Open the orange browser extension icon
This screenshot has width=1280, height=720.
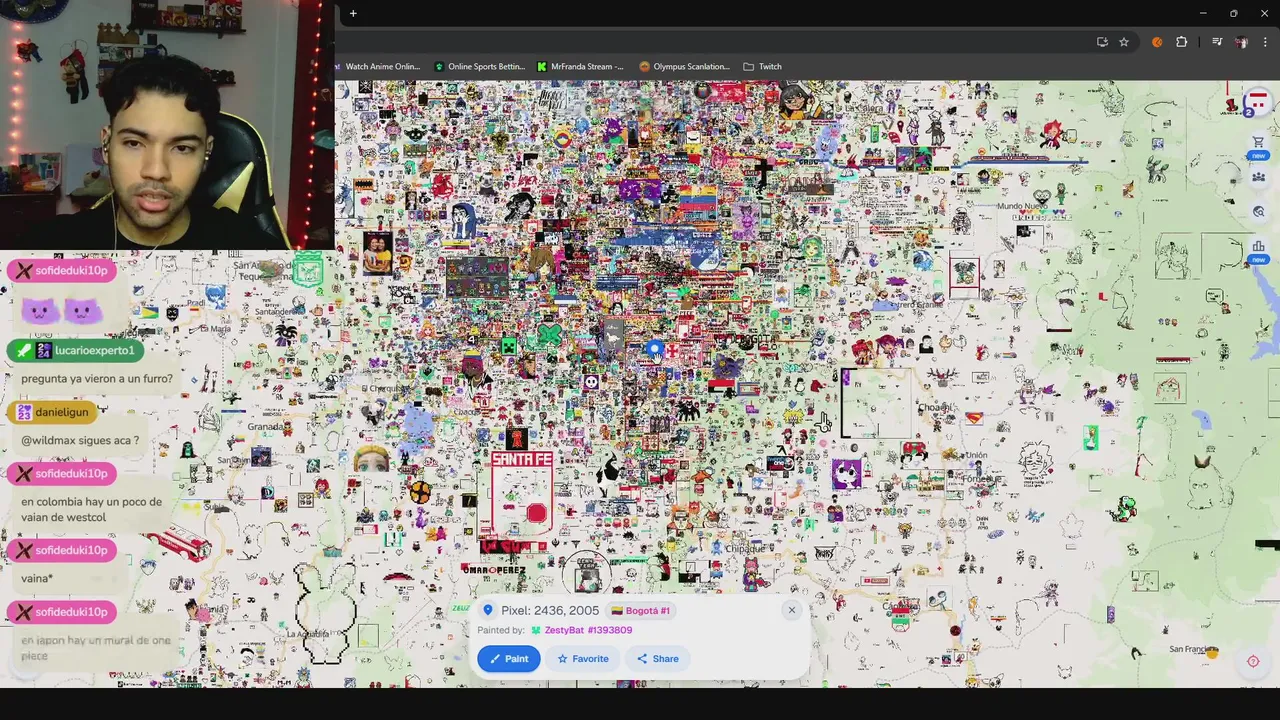click(x=1157, y=42)
